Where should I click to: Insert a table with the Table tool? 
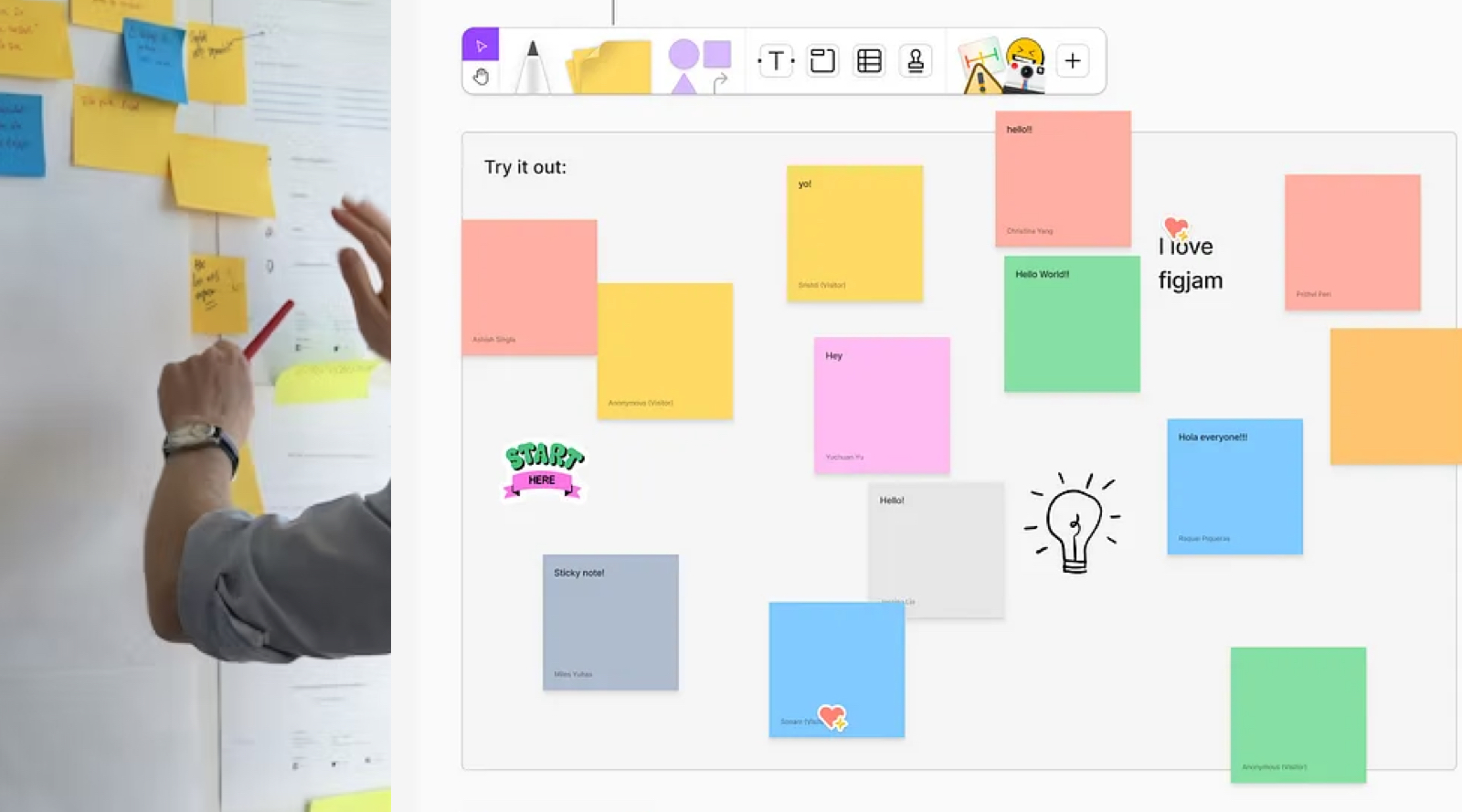[x=869, y=61]
